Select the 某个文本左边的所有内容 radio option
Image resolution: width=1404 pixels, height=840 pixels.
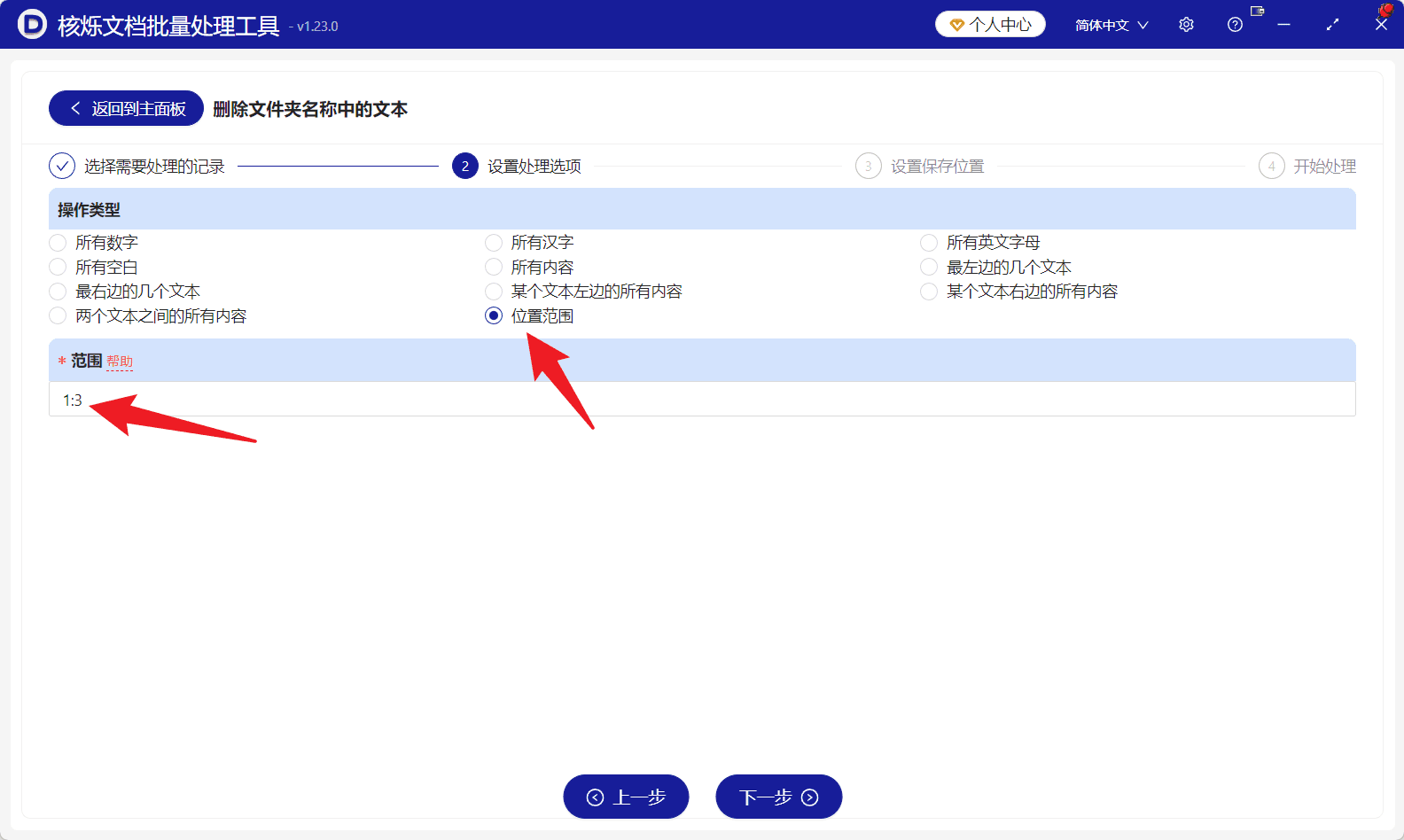494,292
